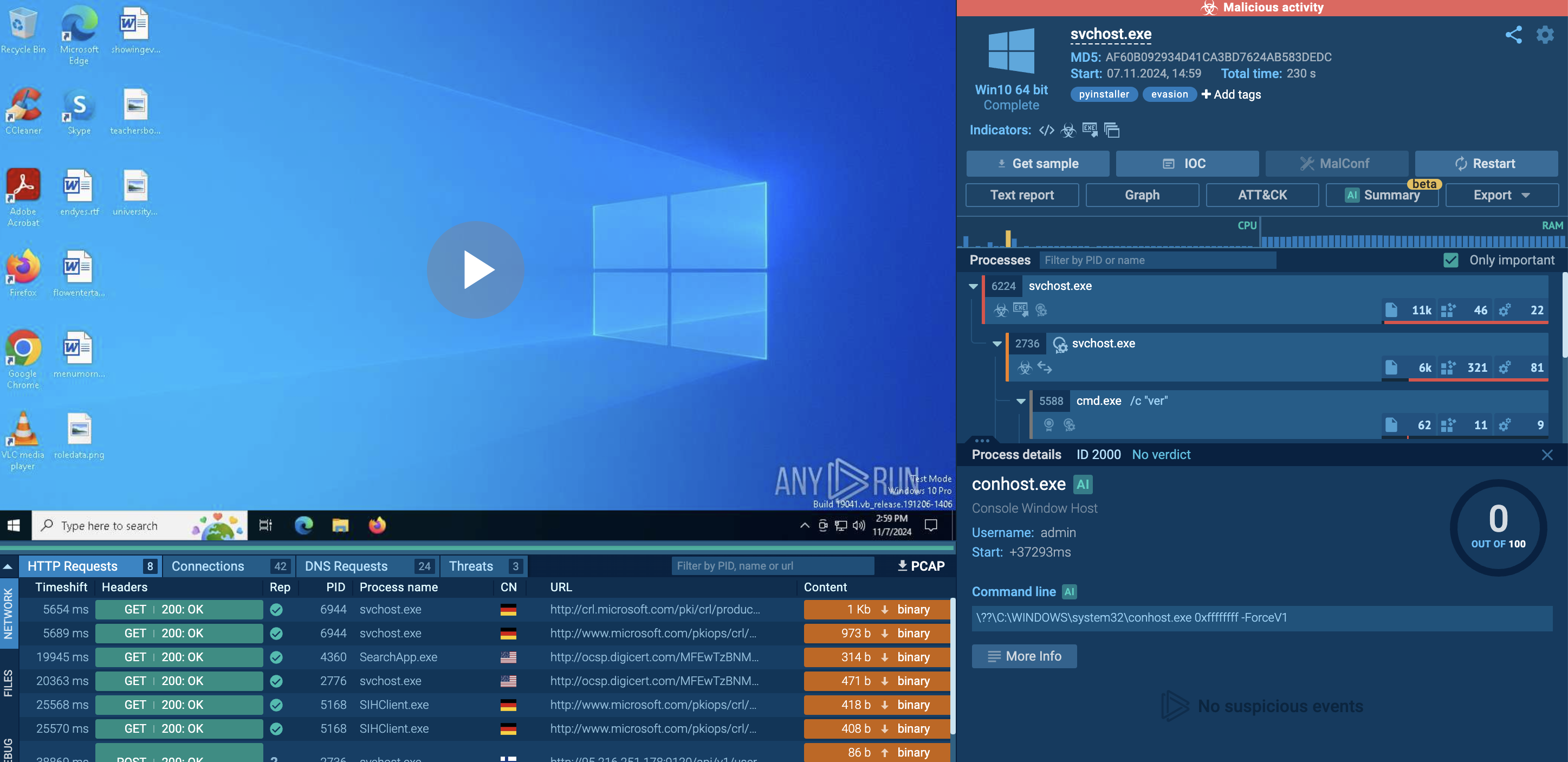Open Firefox from the Windows taskbar
1568x762 pixels.
point(377,525)
